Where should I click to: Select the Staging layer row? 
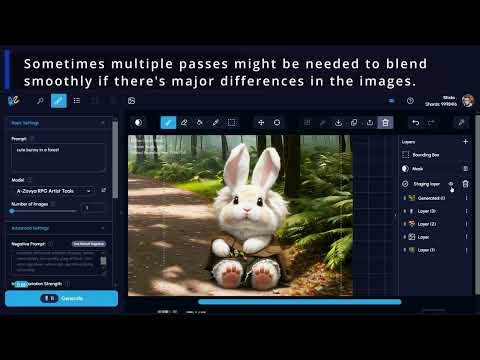pyautogui.click(x=435, y=184)
